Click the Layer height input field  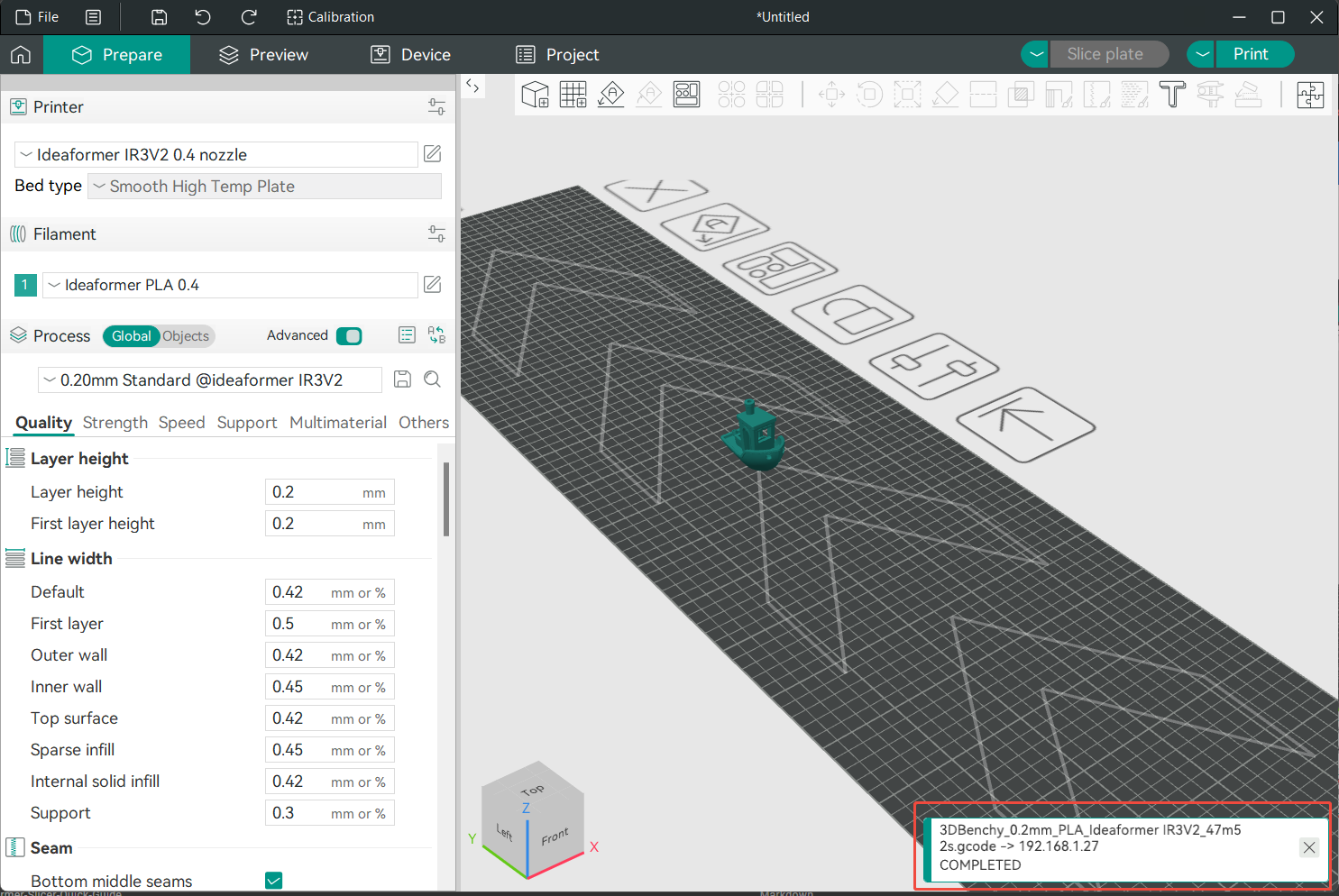tap(330, 492)
